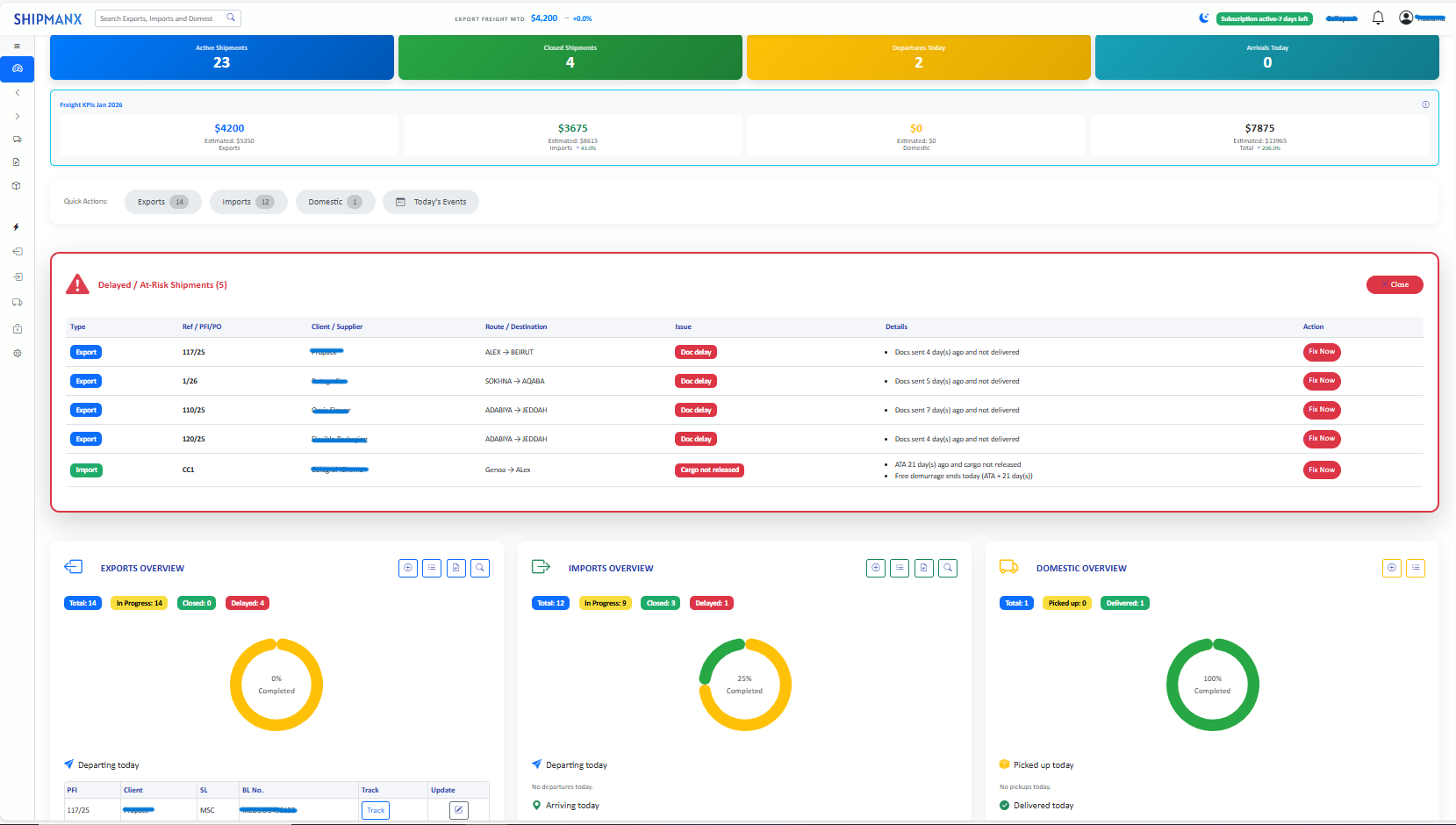The image size is (1456, 825).
Task: Open Settings gear at the bottom of sidebar
Action: (x=17, y=353)
